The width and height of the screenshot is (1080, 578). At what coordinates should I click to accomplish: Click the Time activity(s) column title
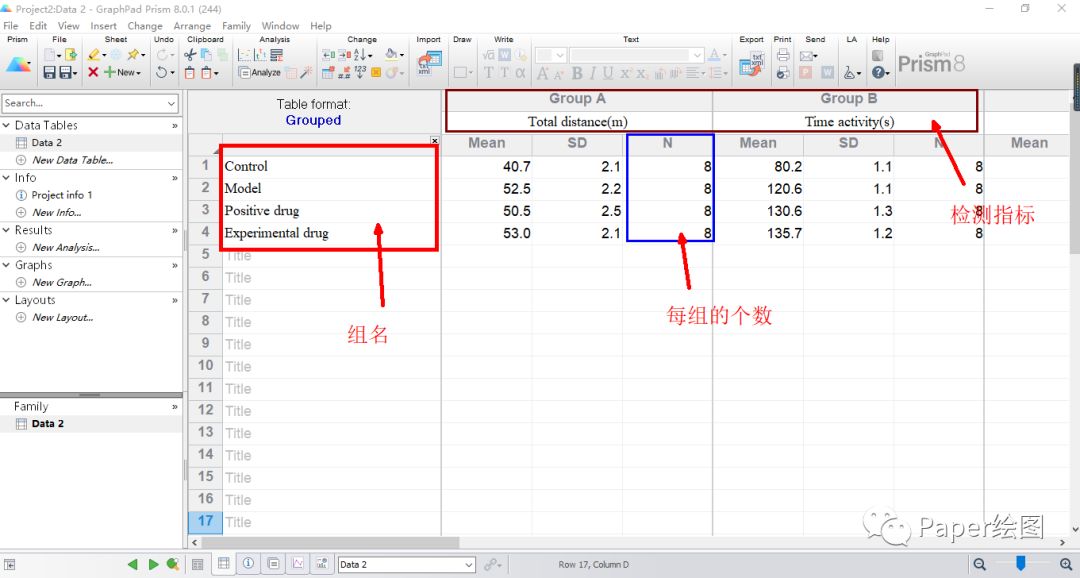(x=849, y=122)
